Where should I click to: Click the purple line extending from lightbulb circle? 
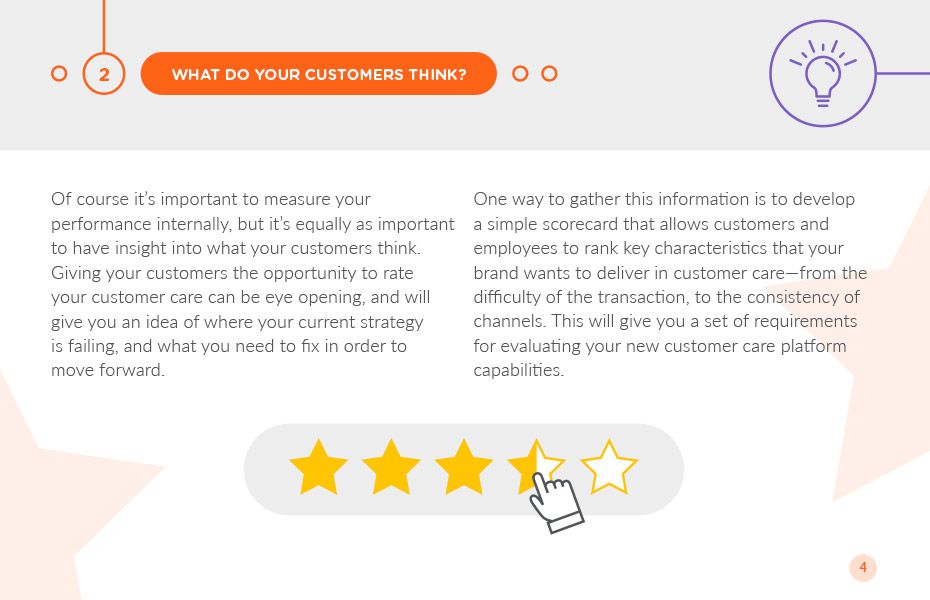[x=903, y=74]
